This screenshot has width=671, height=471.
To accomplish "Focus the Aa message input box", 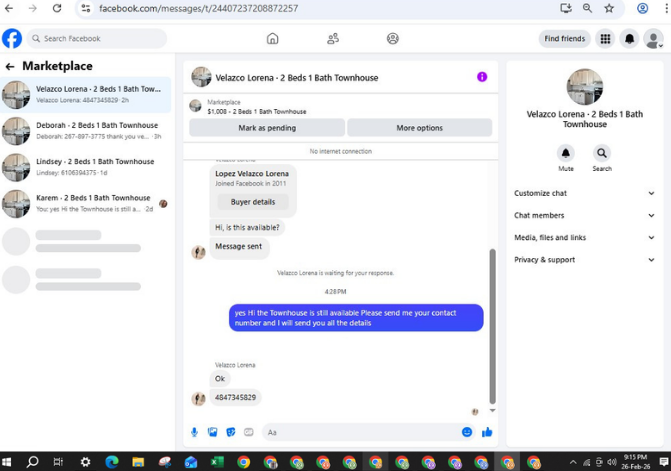I will point(362,432).
